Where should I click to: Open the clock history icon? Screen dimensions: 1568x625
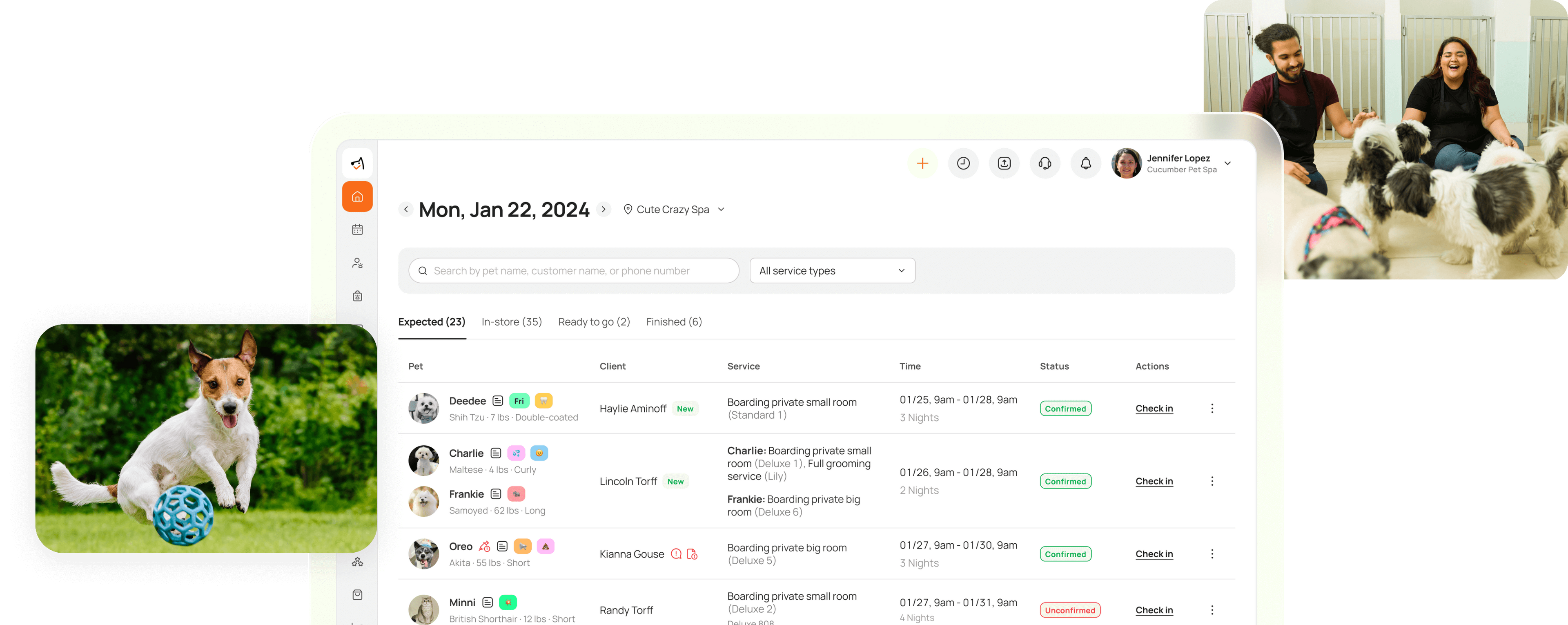click(963, 163)
